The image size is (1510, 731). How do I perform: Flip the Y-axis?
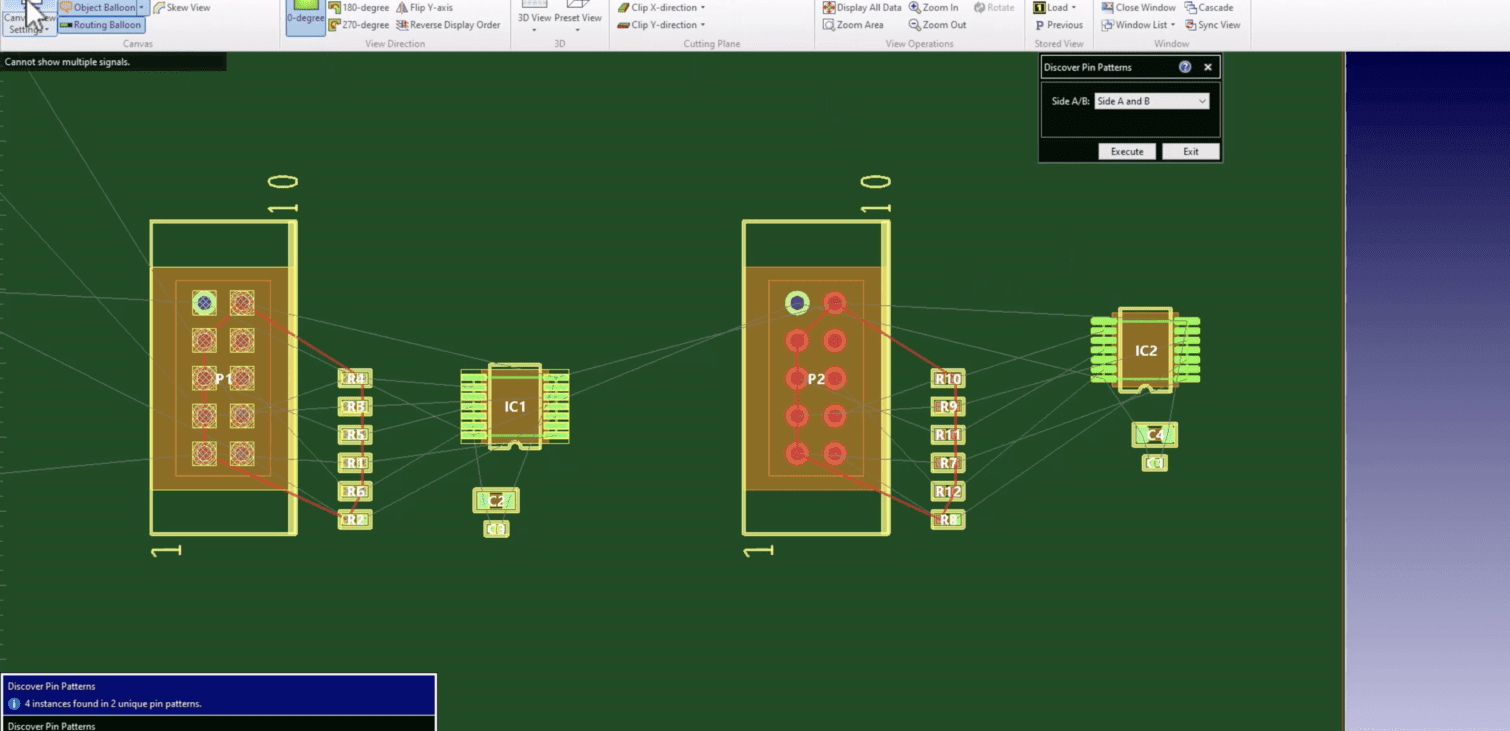coord(424,7)
